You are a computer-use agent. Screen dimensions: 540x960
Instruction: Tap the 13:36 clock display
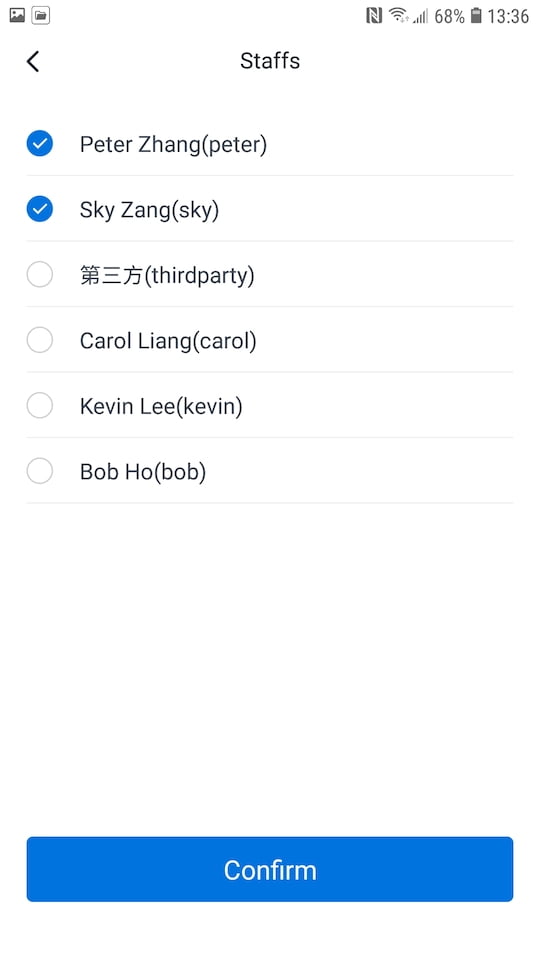(508, 16)
